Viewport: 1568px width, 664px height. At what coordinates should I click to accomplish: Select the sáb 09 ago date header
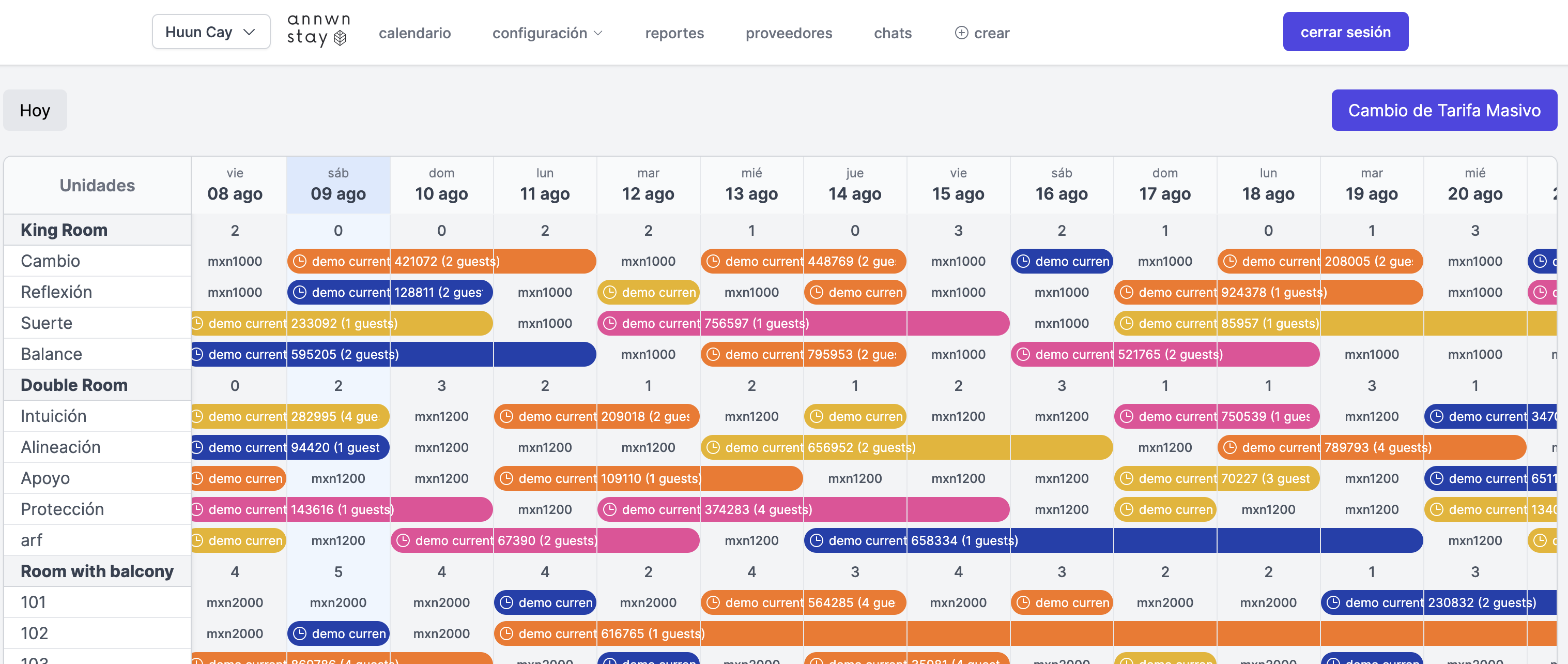[x=338, y=185]
